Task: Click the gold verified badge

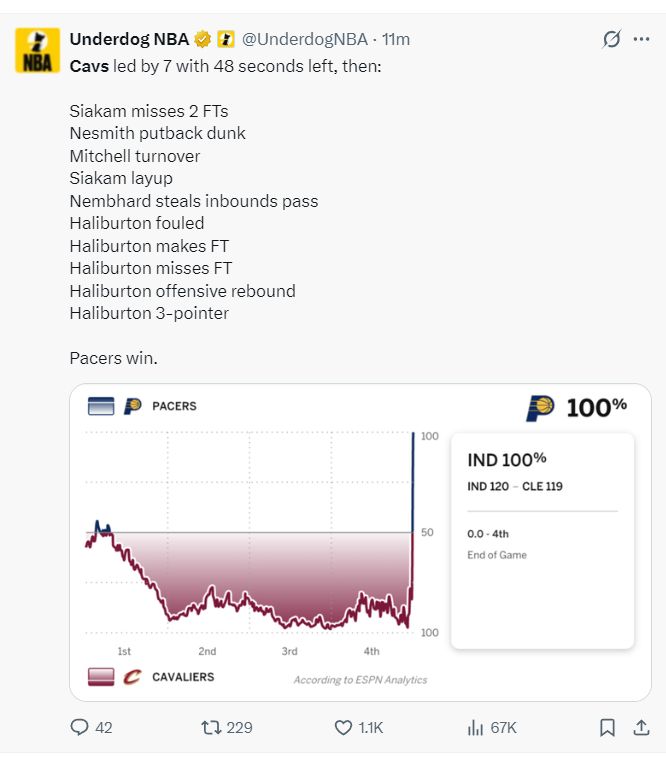Action: click(203, 39)
